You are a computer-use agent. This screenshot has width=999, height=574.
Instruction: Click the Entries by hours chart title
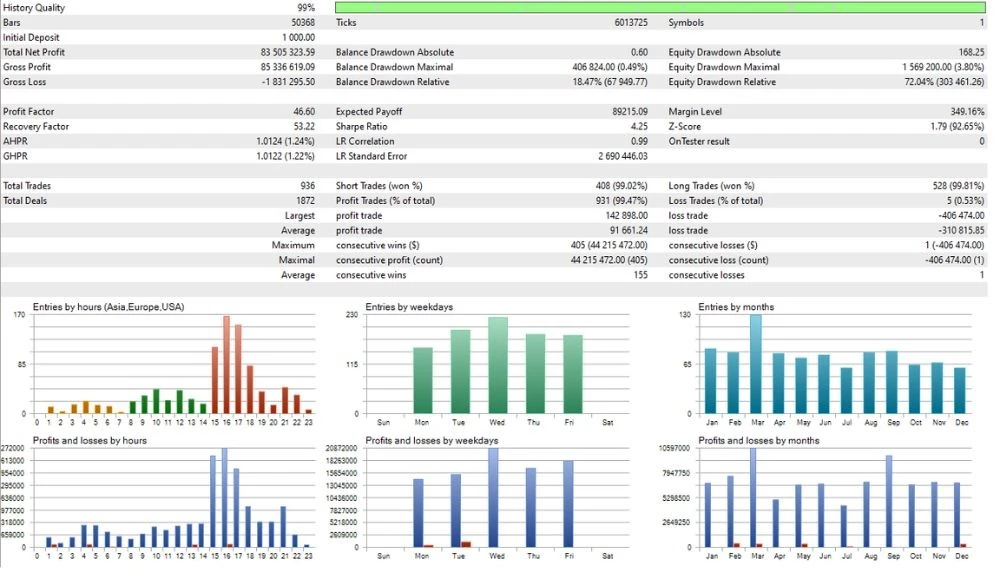[x=108, y=306]
